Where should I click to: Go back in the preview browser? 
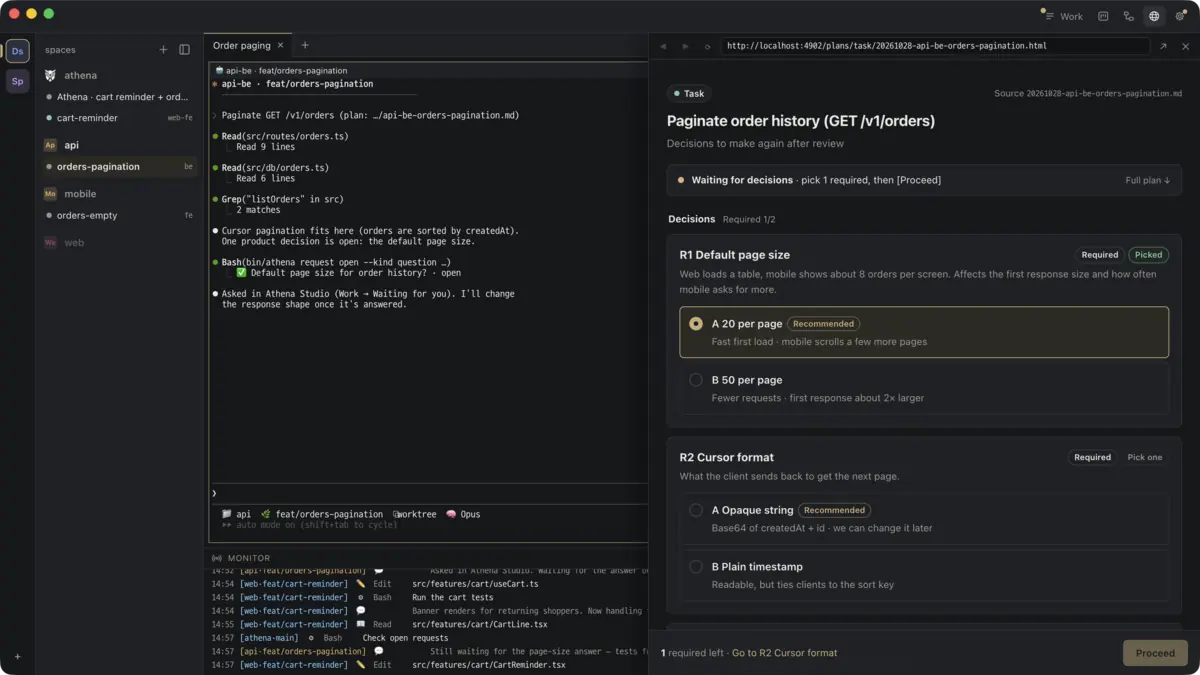click(663, 46)
